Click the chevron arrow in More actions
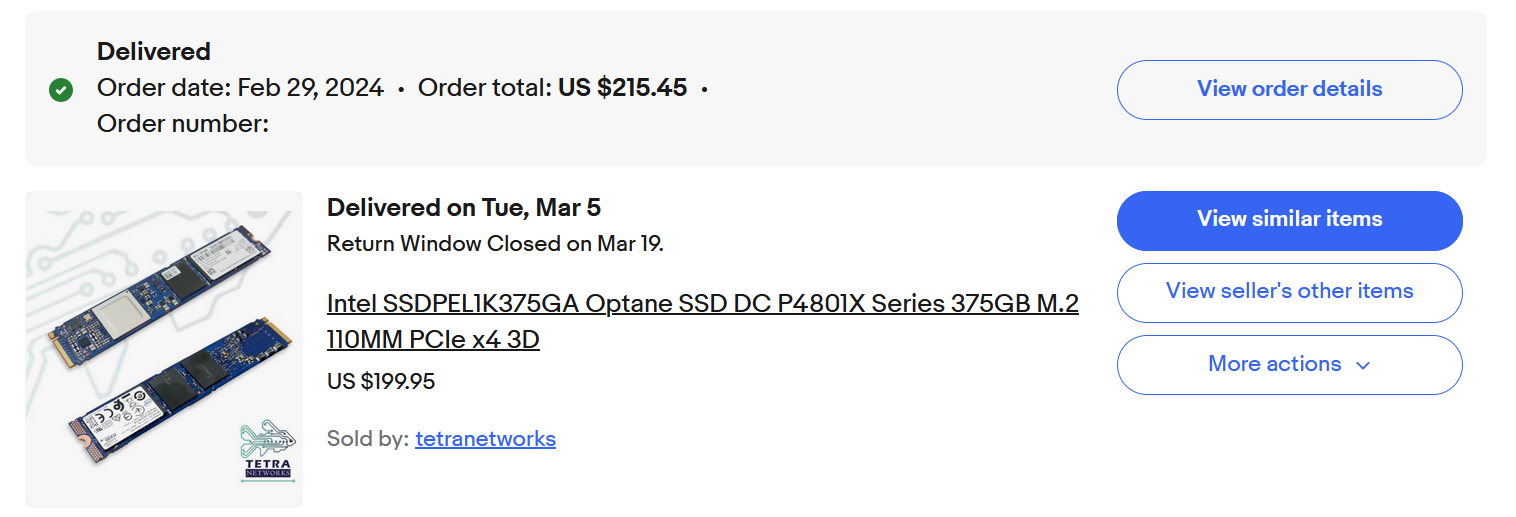 [x=1362, y=365]
